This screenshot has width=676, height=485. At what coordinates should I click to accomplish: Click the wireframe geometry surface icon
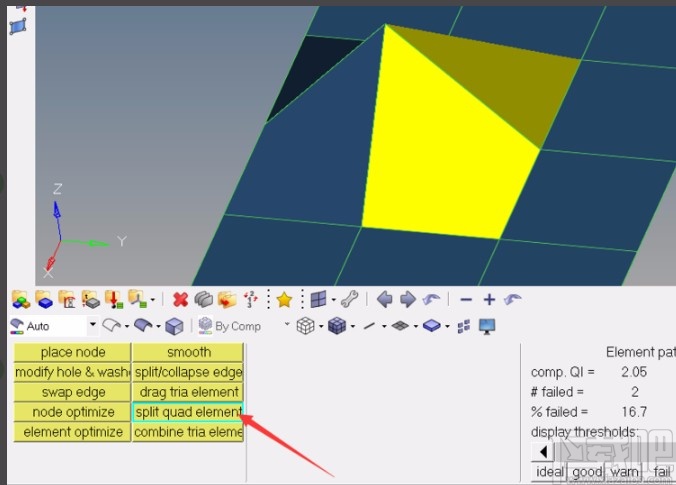[111, 325]
